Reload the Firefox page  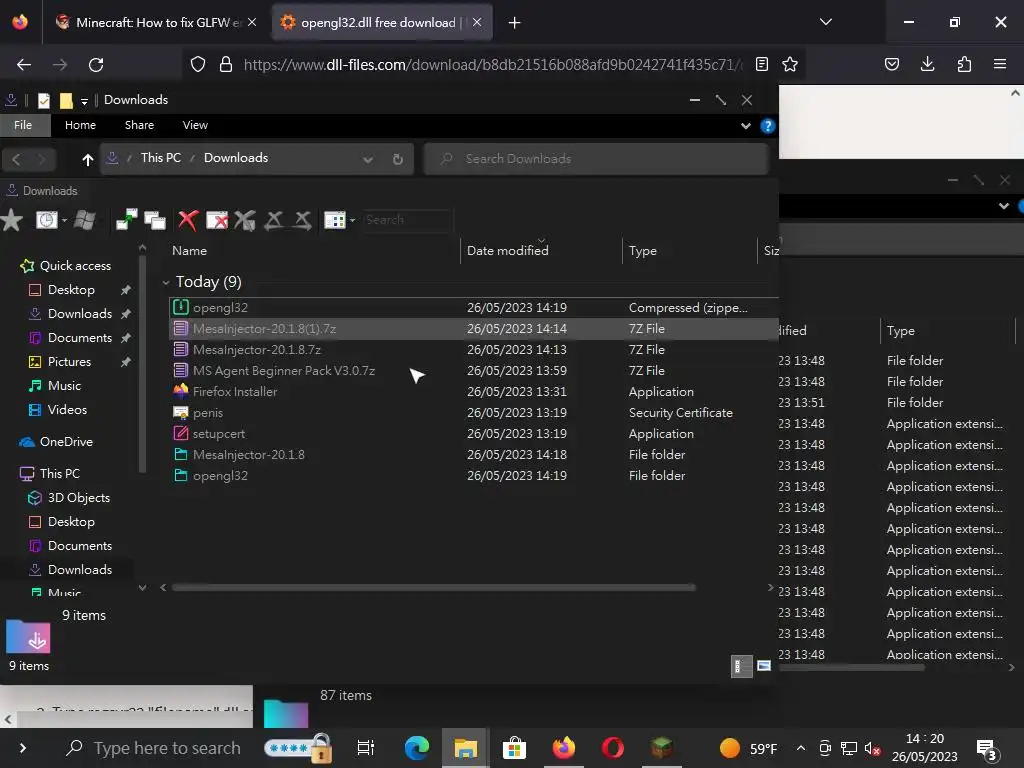coord(96,65)
